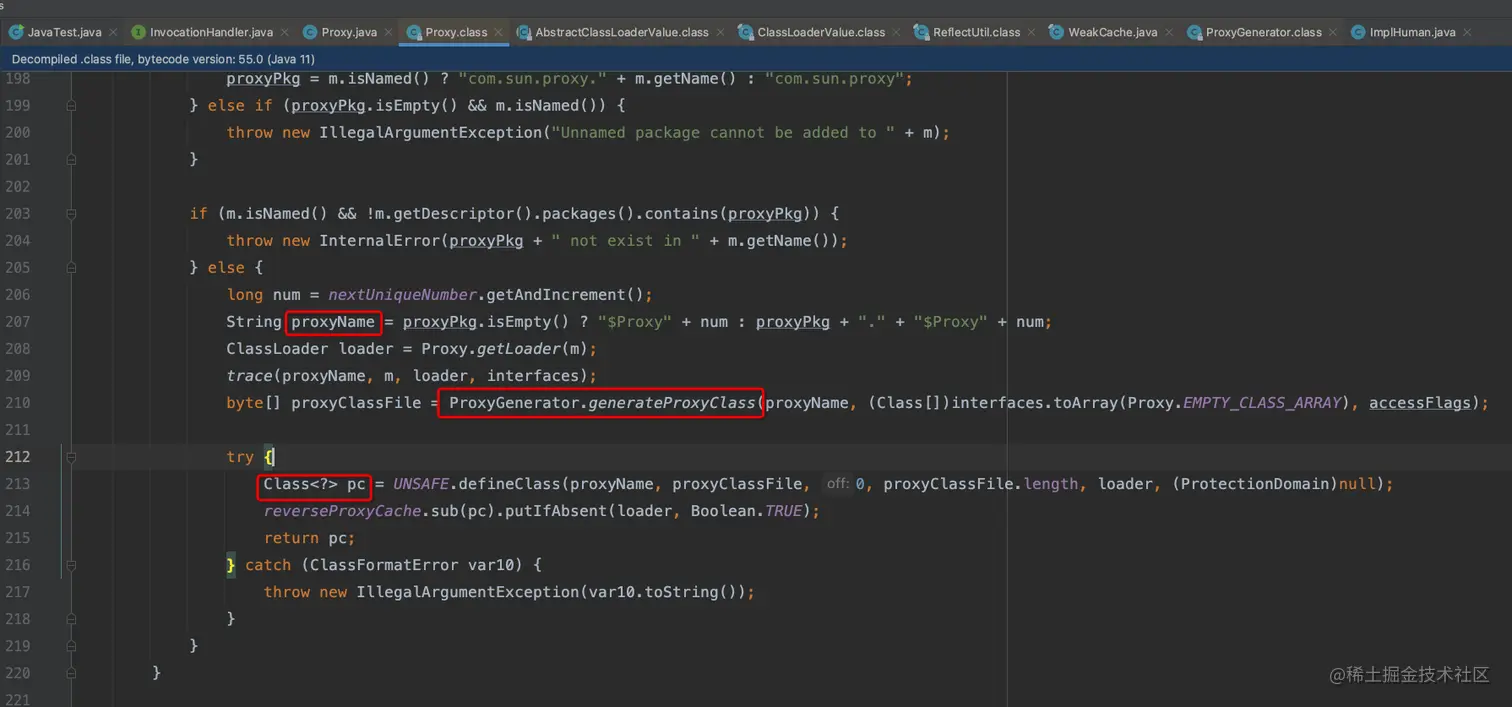Fold the try block at line 212
This screenshot has height=707, width=1512.
coord(71,456)
